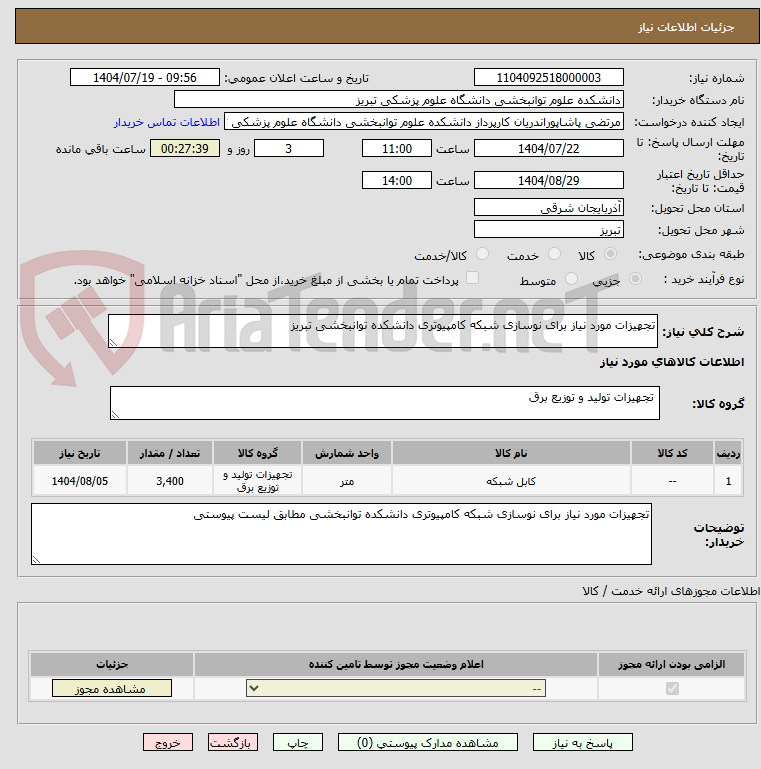Click the نام کالا column header
The height and width of the screenshot is (769, 761).
pyautogui.click(x=511, y=453)
